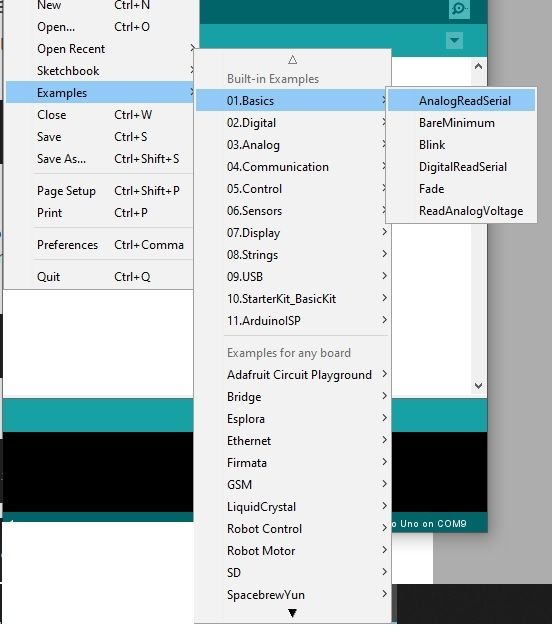Expand the LiquidCrystal examples submenu
This screenshot has width=558, height=634.
pos(293,507)
